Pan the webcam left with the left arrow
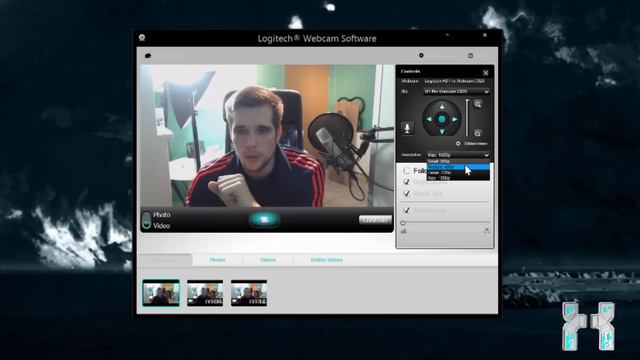This screenshot has width=640, height=360. 429,119
